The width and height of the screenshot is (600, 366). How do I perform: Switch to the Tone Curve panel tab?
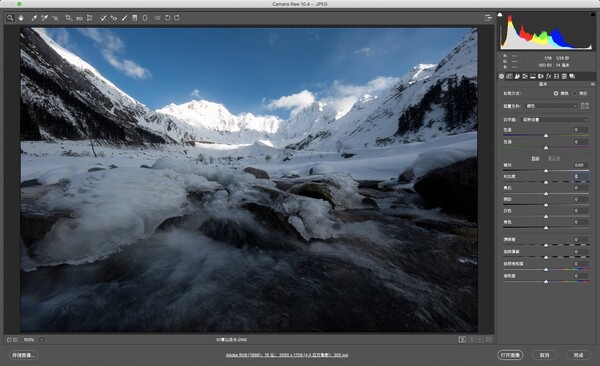pyautogui.click(x=509, y=76)
